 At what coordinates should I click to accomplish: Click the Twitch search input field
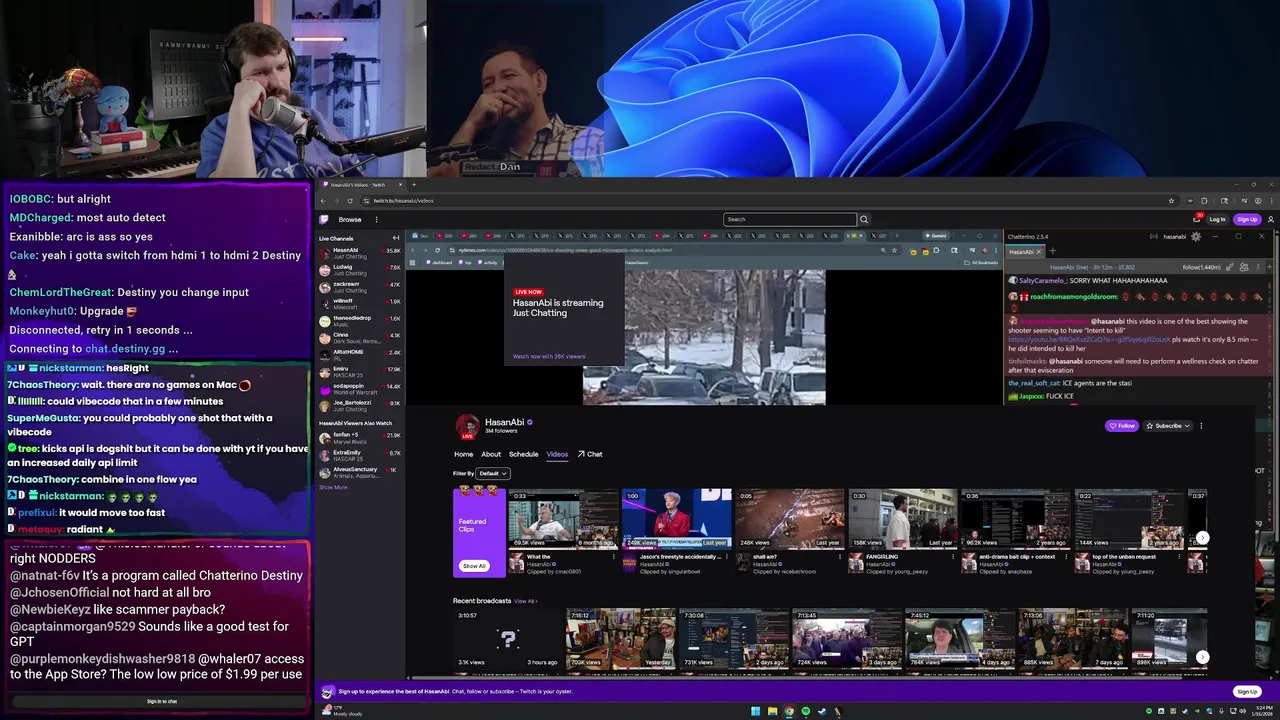790,219
